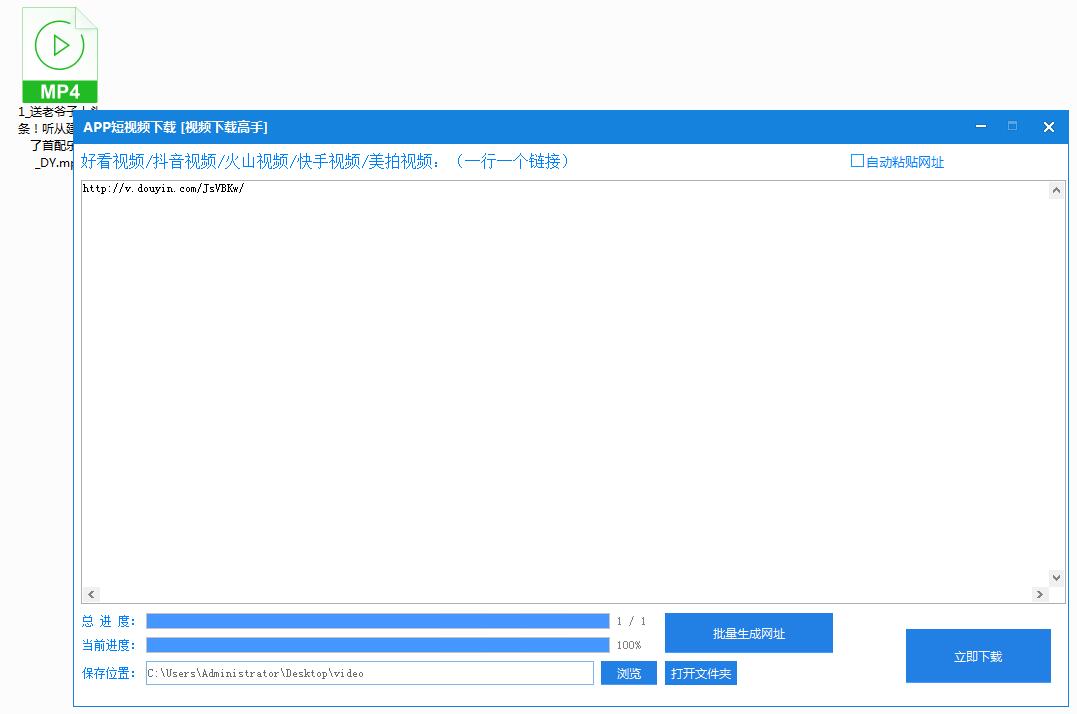Click the 当前进度 progress bar
The height and width of the screenshot is (714, 1077).
click(x=378, y=645)
